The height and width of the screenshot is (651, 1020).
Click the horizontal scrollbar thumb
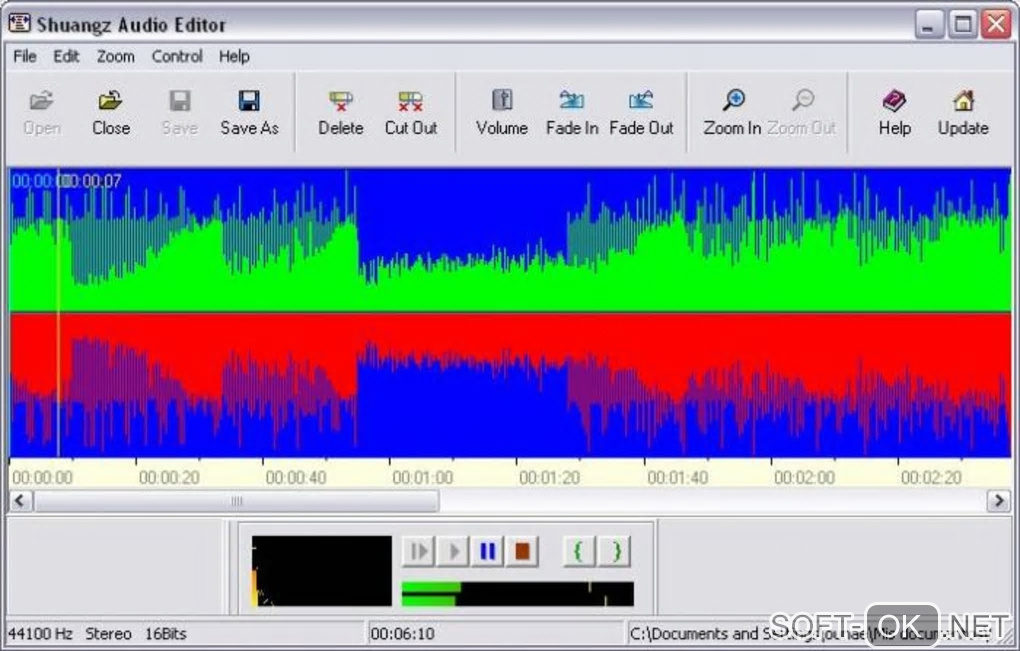[x=237, y=501]
